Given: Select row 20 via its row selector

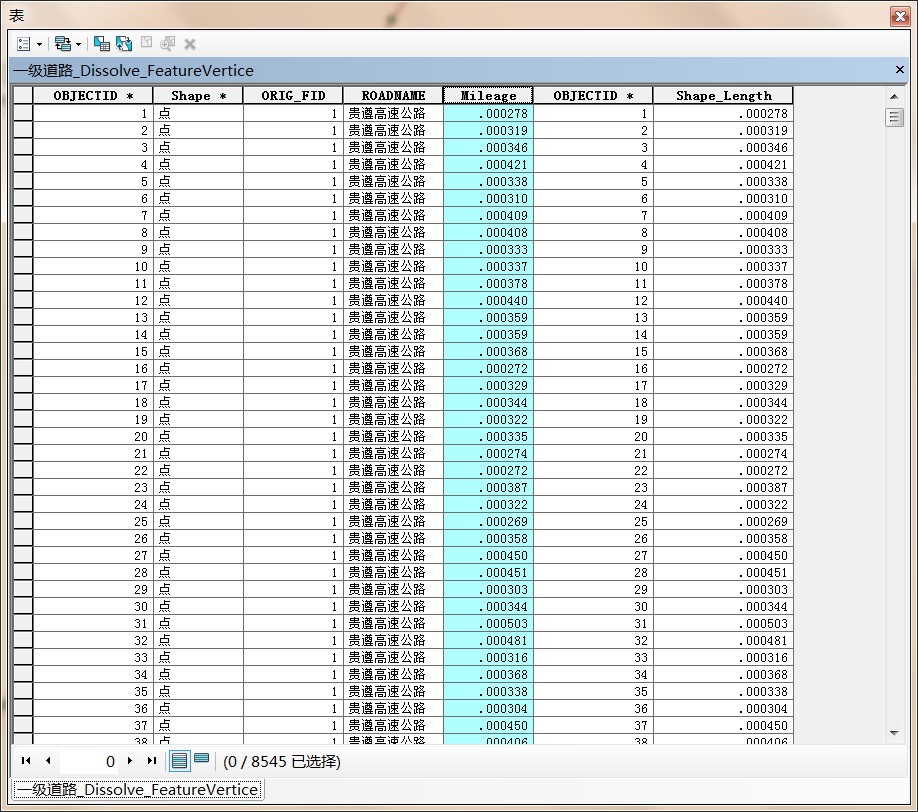Looking at the screenshot, I should click(23, 436).
